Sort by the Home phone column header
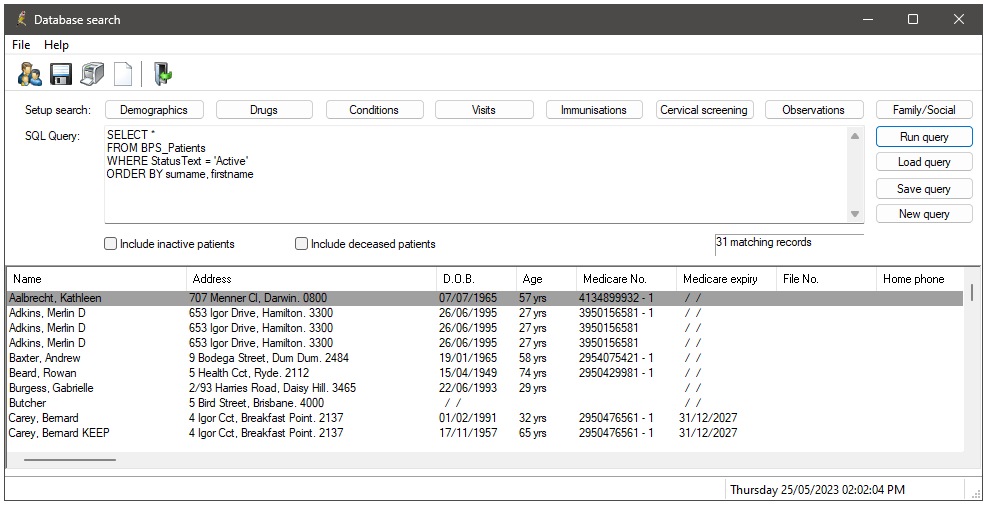 pos(919,279)
